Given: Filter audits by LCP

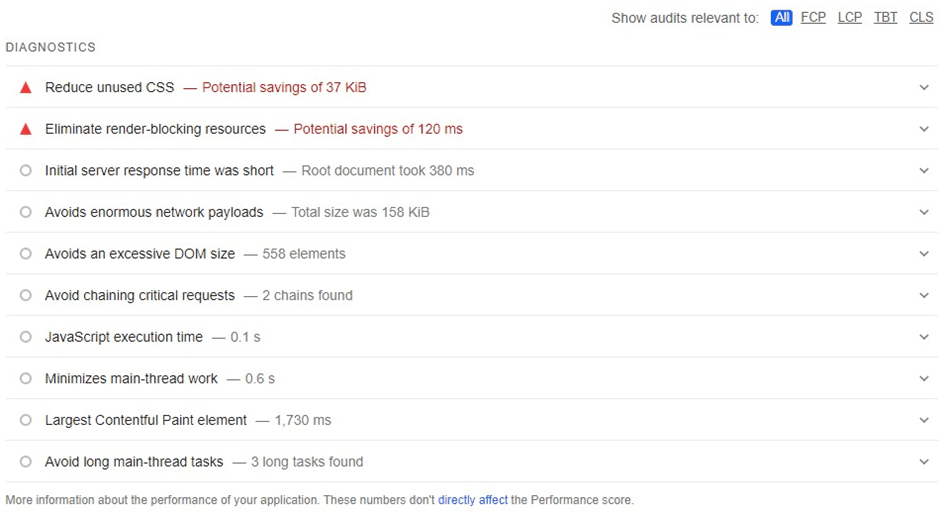Looking at the screenshot, I should tap(849, 18).
